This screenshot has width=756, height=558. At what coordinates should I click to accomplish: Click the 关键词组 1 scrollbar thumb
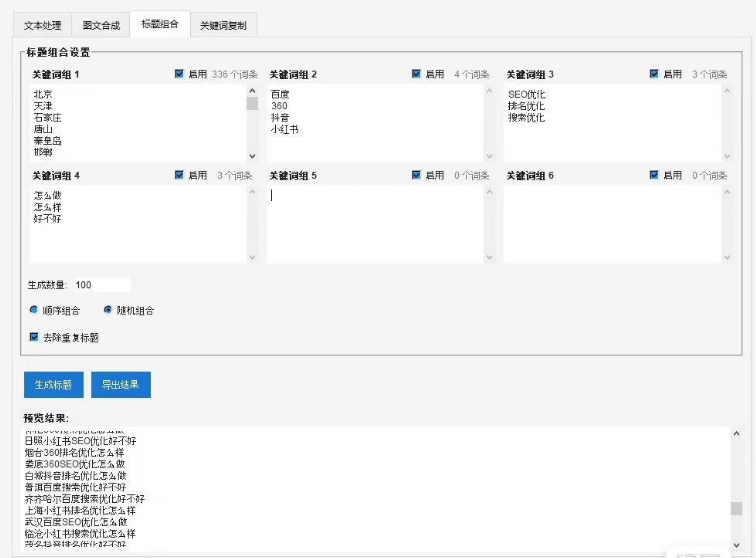click(252, 104)
